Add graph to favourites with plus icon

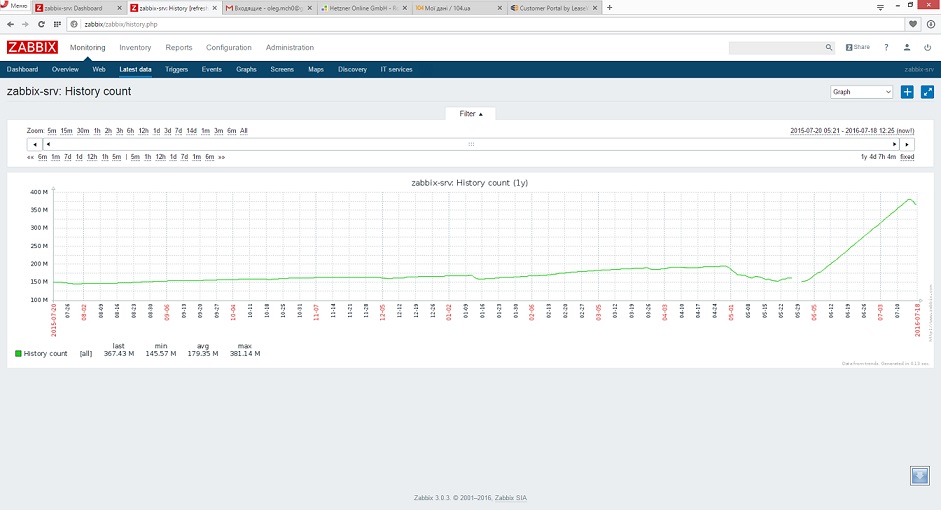pyautogui.click(x=907, y=92)
